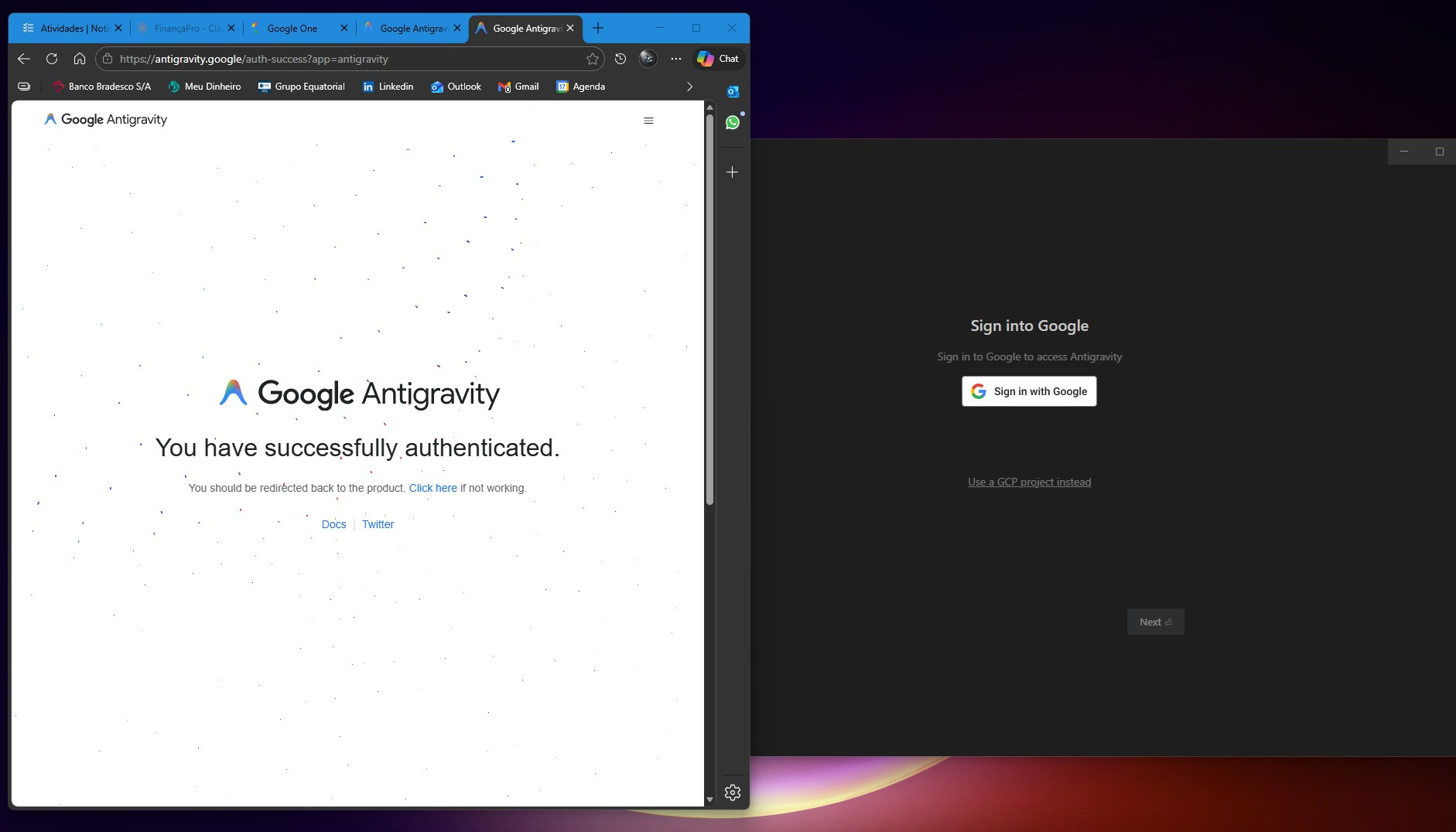
Task: Open the Settings and more ellipsis menu
Action: click(676, 59)
